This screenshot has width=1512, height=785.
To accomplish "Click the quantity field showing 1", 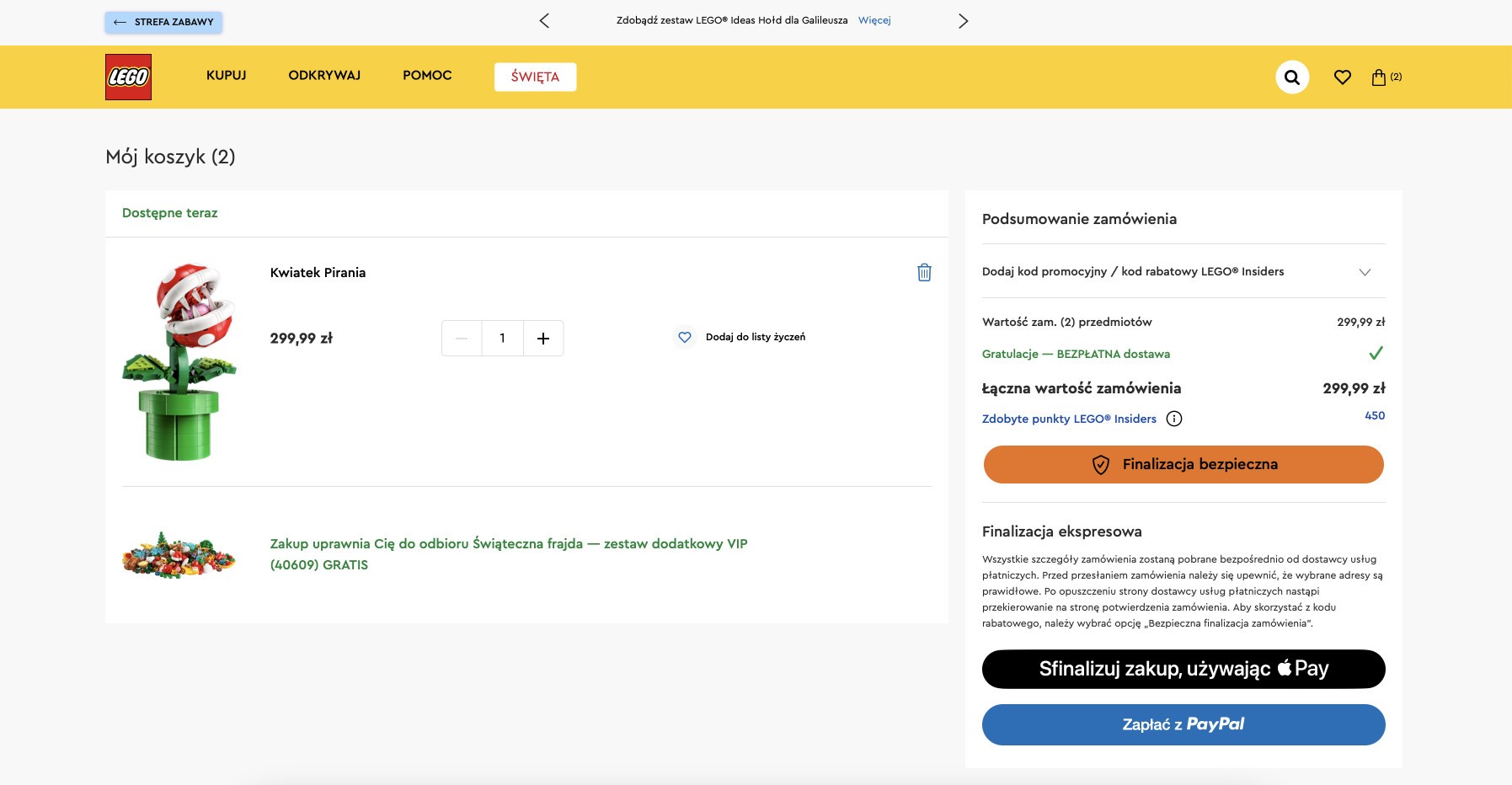I will [x=503, y=338].
